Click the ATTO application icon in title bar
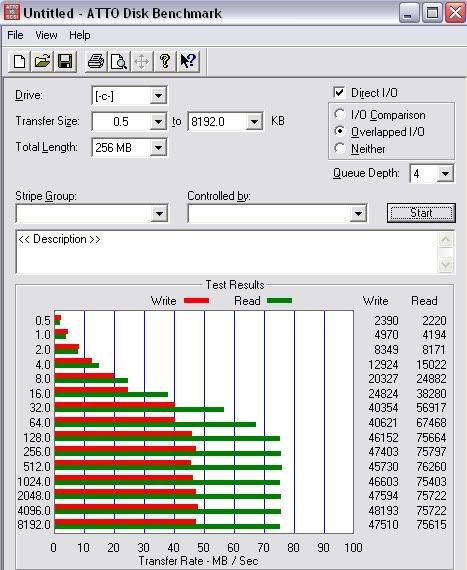 pos(11,12)
